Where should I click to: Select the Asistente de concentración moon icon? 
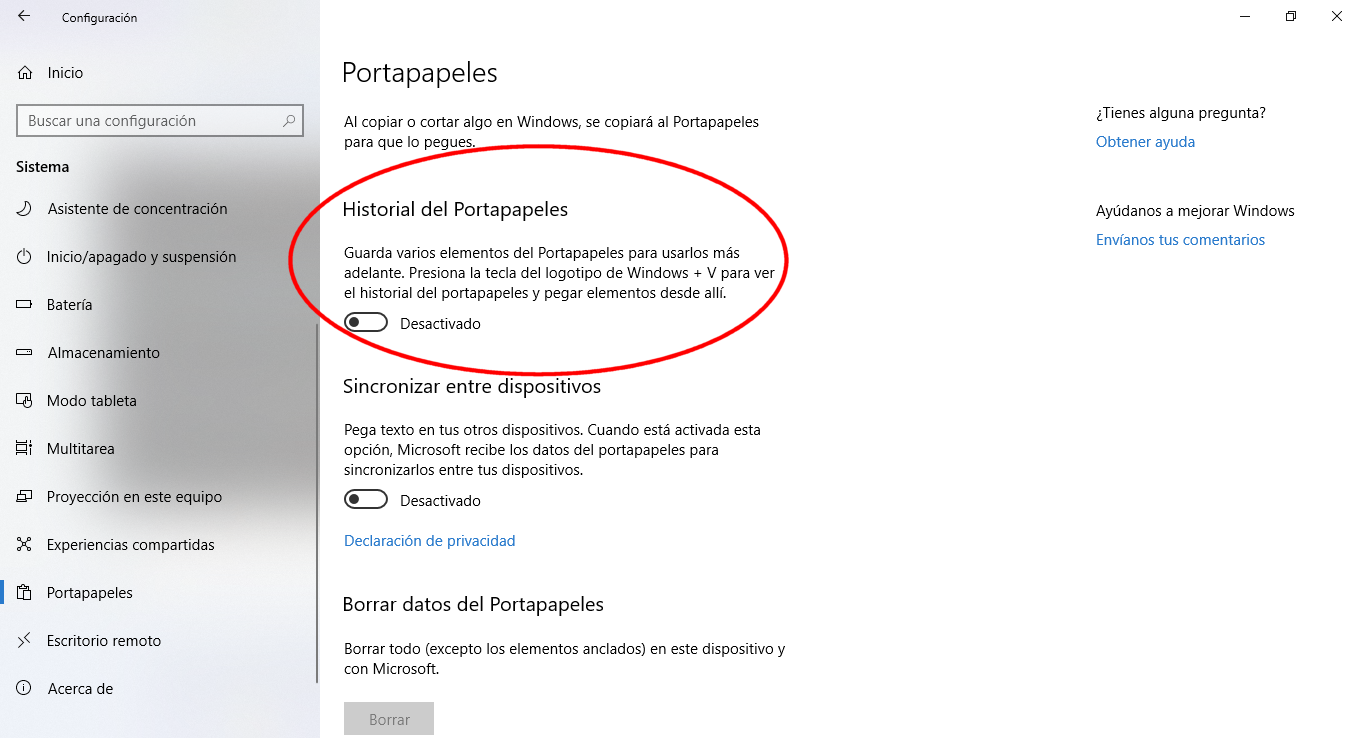click(25, 209)
